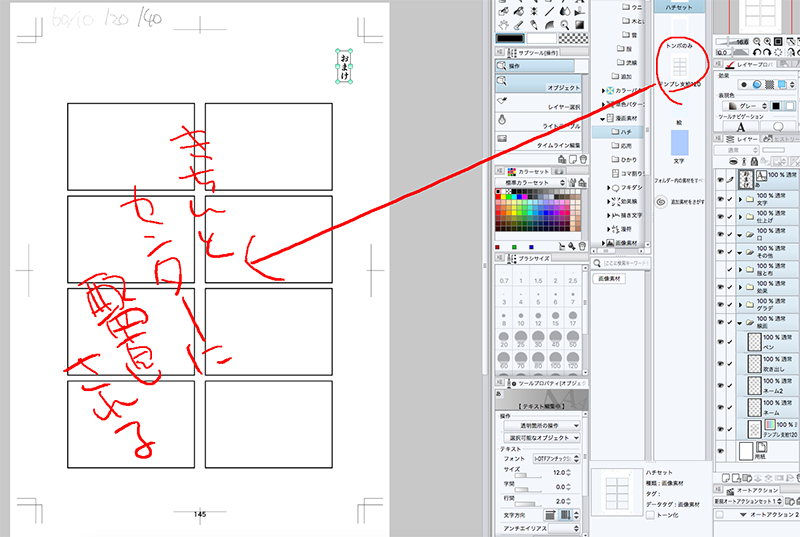Toggle visibility eye of 用紙 paper layer
800x537 pixels.
tap(720, 451)
